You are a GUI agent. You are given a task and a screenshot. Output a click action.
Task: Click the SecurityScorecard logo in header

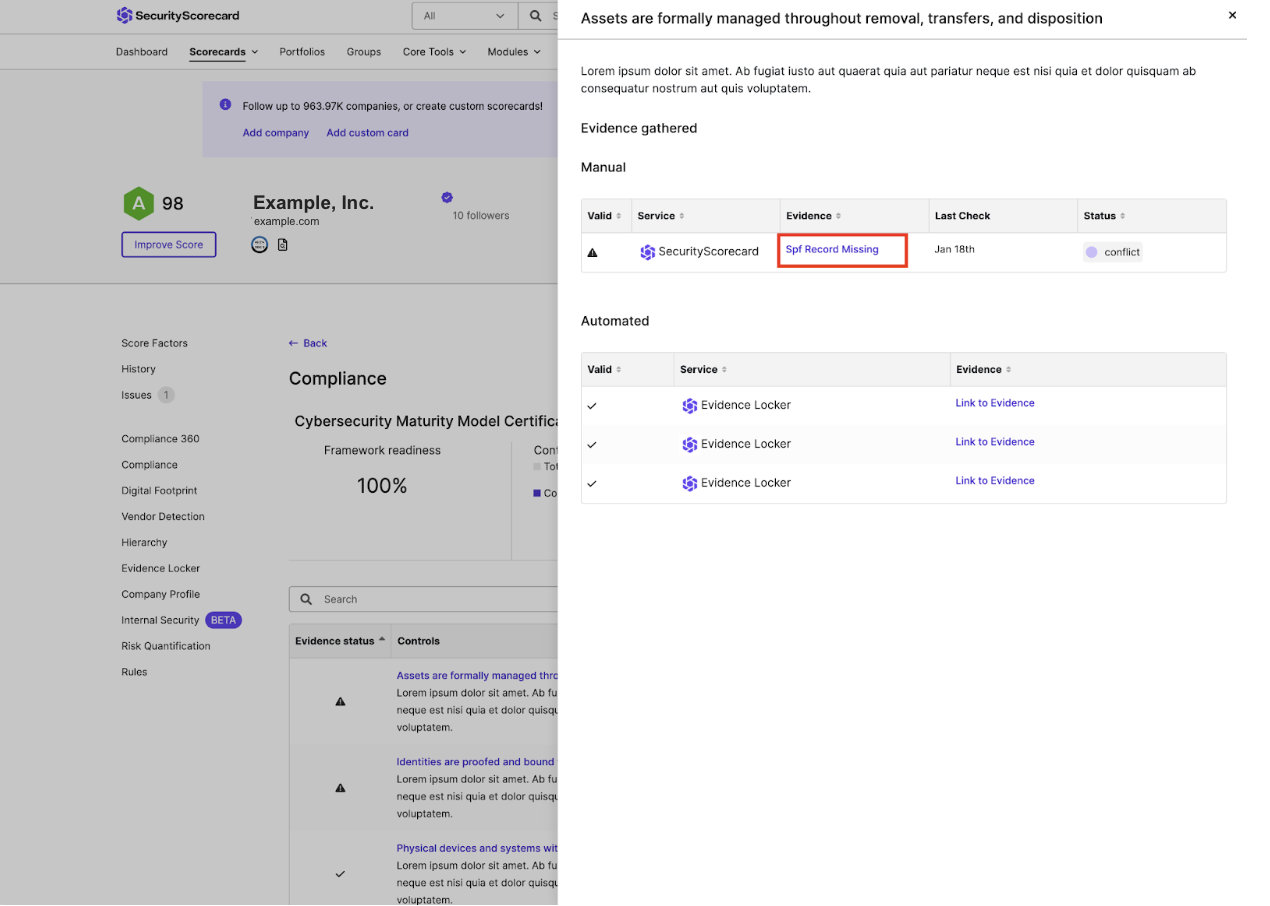pos(178,15)
